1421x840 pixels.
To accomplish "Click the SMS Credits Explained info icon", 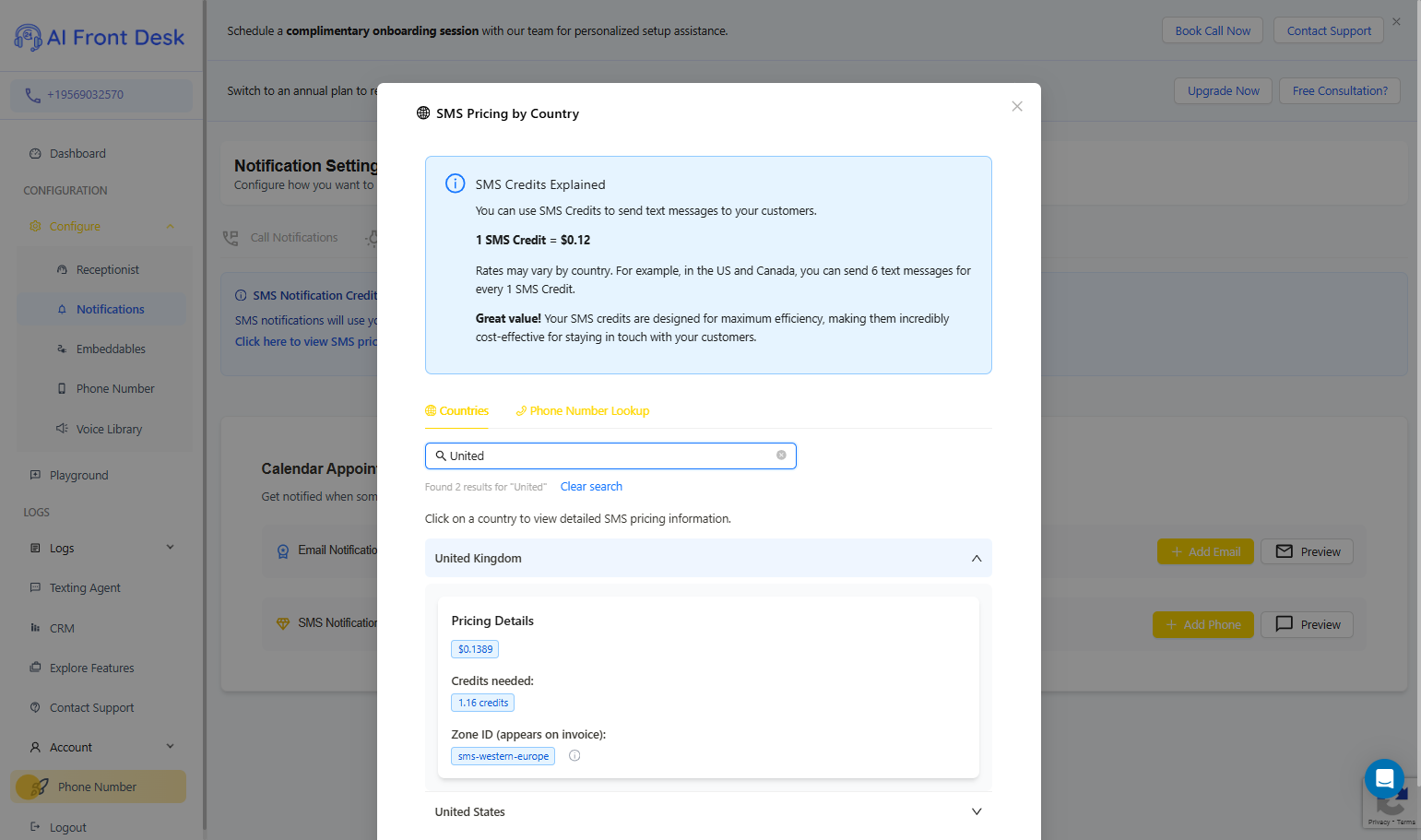I will (456, 183).
